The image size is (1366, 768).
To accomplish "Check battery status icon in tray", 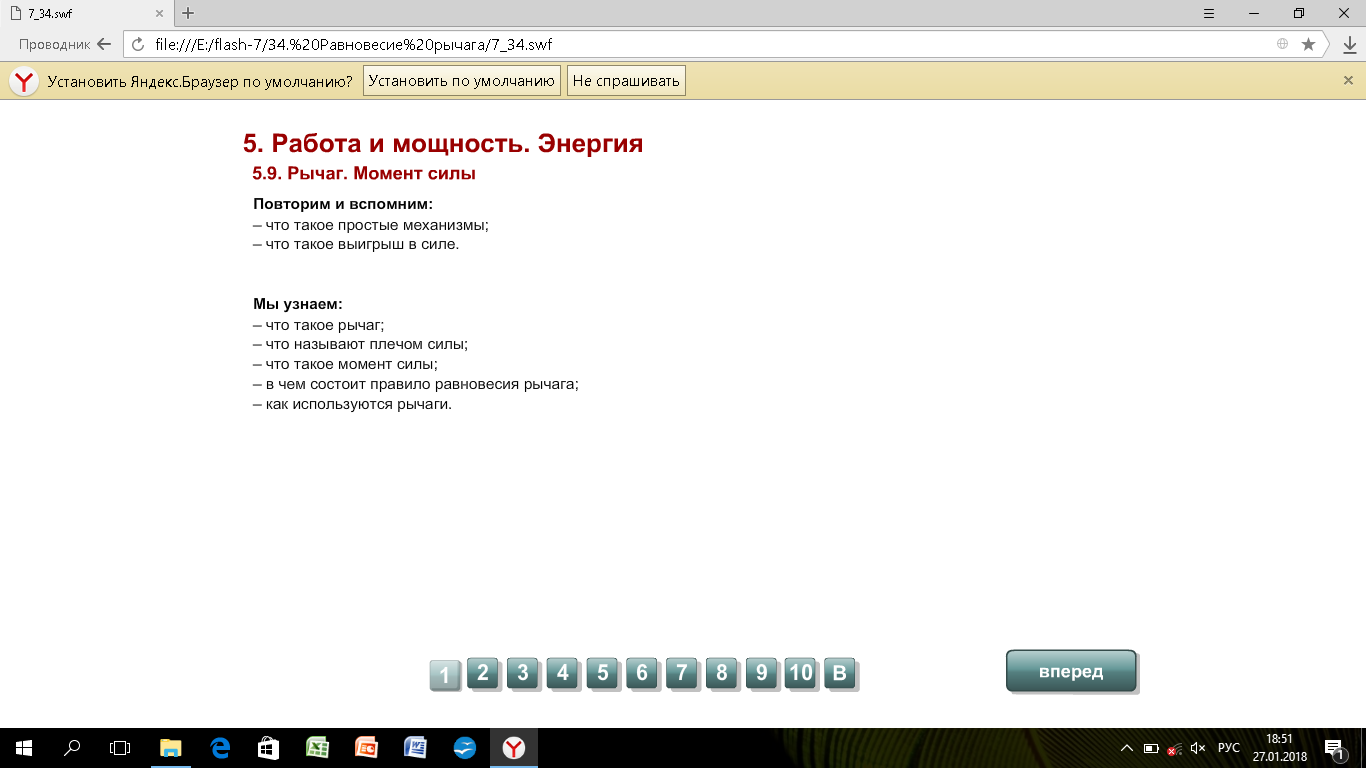I will pos(1151,748).
